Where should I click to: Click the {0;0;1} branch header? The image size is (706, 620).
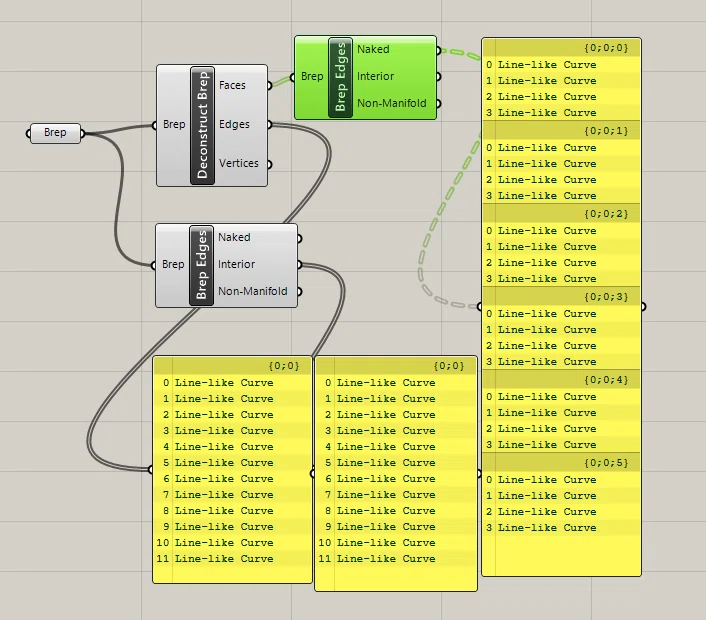pyautogui.click(x=561, y=131)
